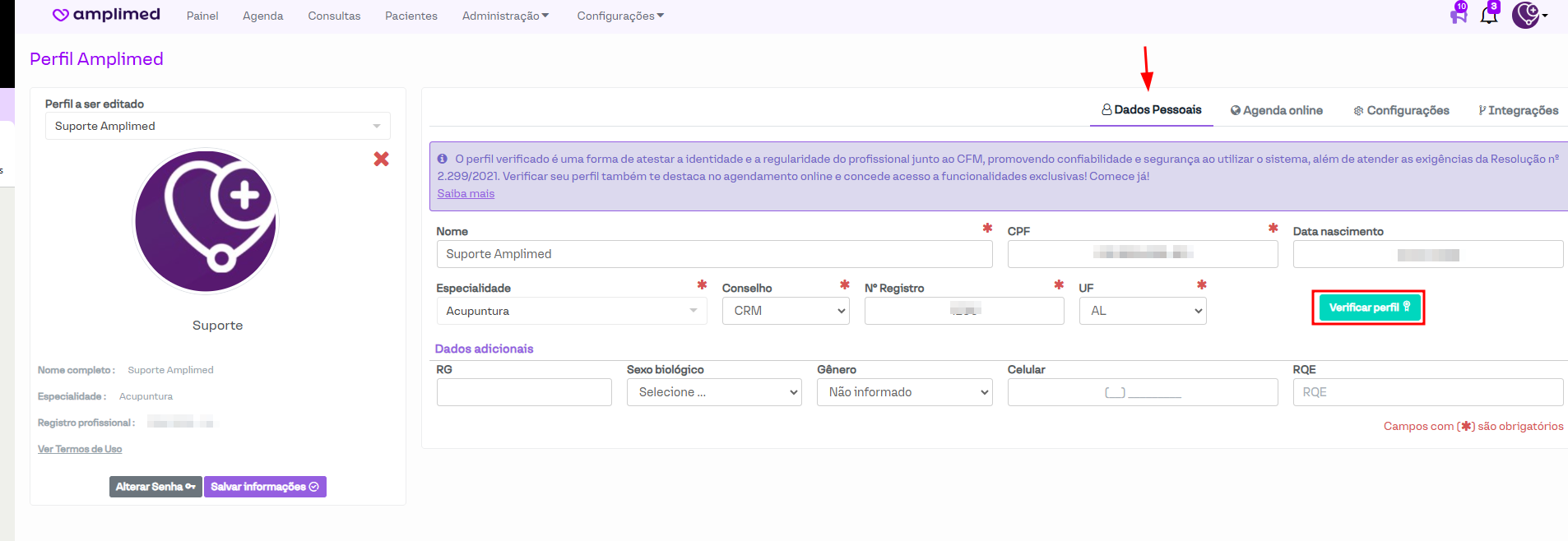Expand the Administração menu
This screenshot has height=541, width=1568.
505,16
